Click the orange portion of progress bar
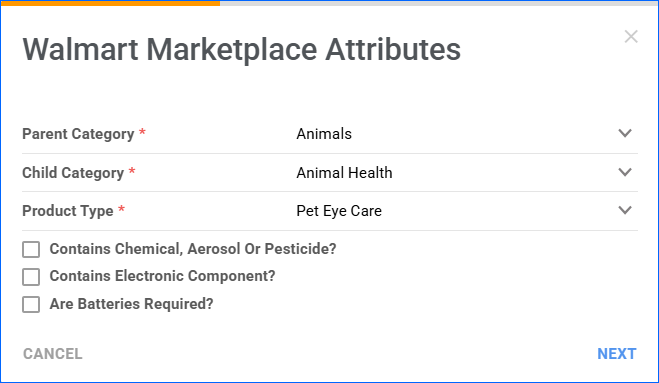The image size is (659, 383). point(110,3)
